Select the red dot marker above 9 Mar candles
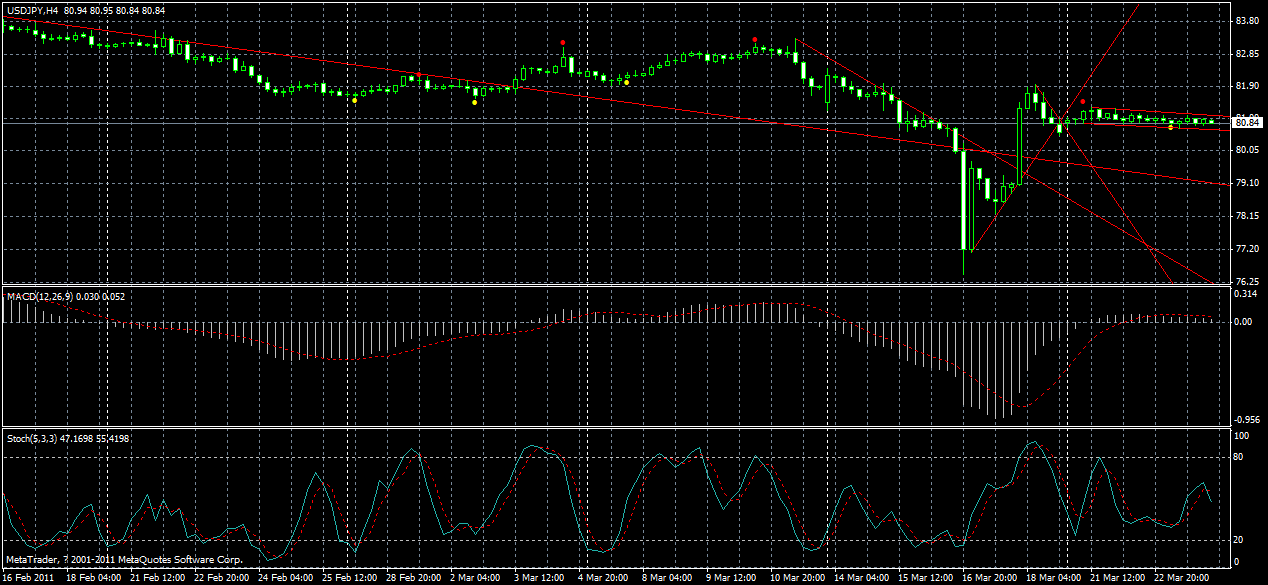The image size is (1268, 585). click(755, 40)
